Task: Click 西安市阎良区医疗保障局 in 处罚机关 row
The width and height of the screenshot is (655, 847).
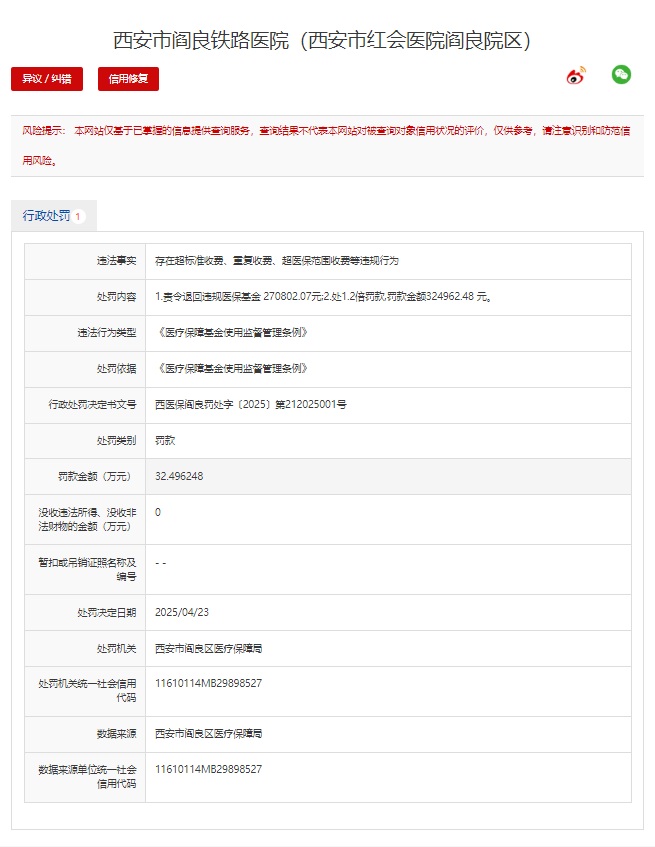Action: pos(208,649)
